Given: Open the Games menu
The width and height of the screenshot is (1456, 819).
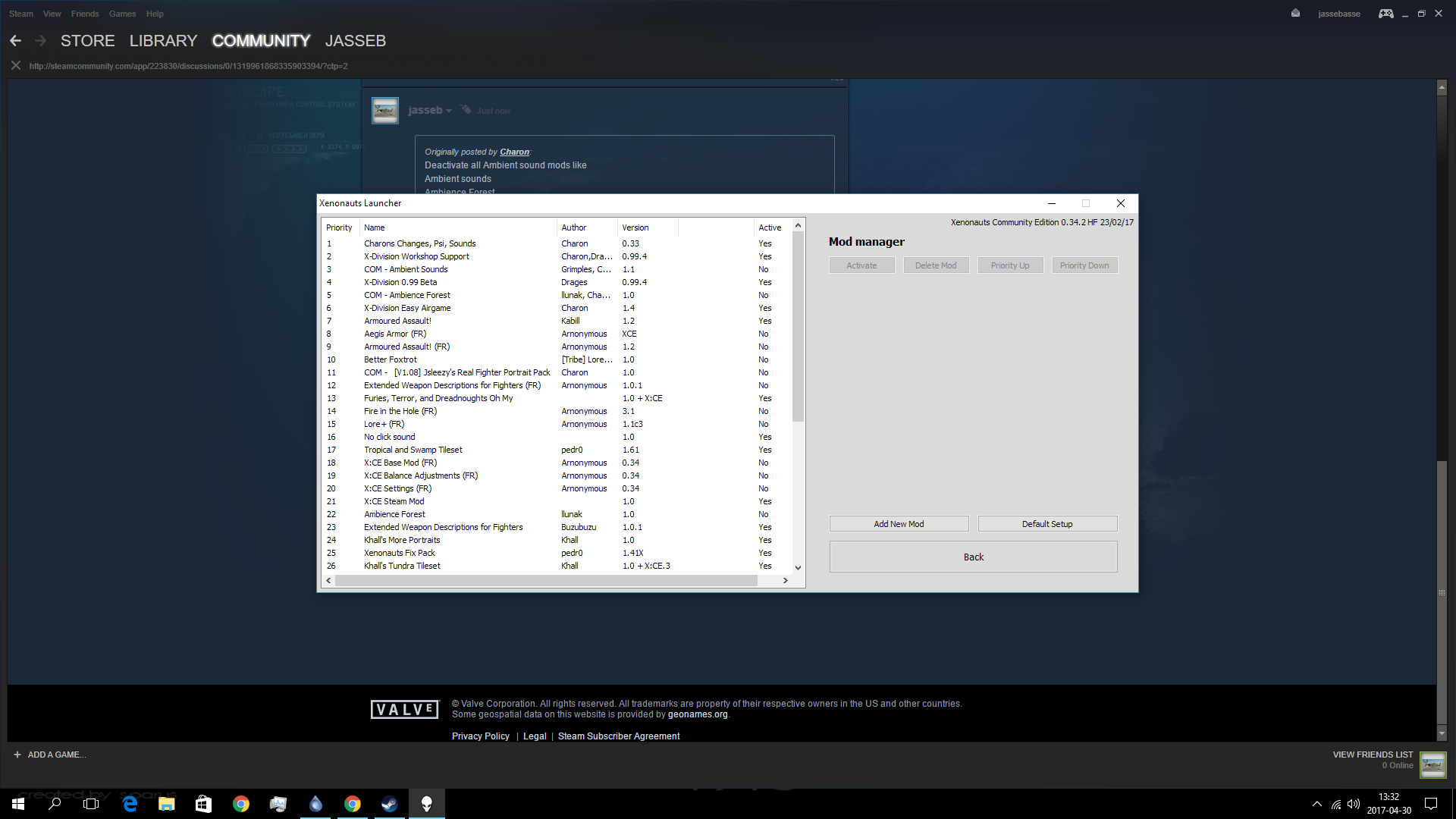Looking at the screenshot, I should [122, 14].
